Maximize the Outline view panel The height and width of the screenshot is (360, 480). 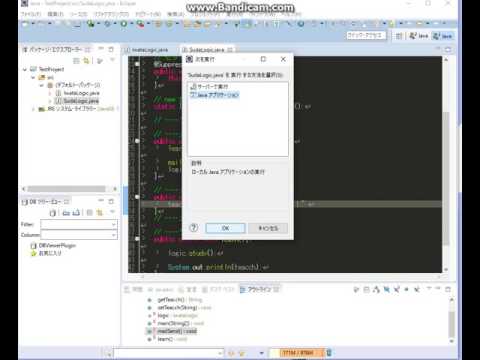pyautogui.click(x=448, y=289)
